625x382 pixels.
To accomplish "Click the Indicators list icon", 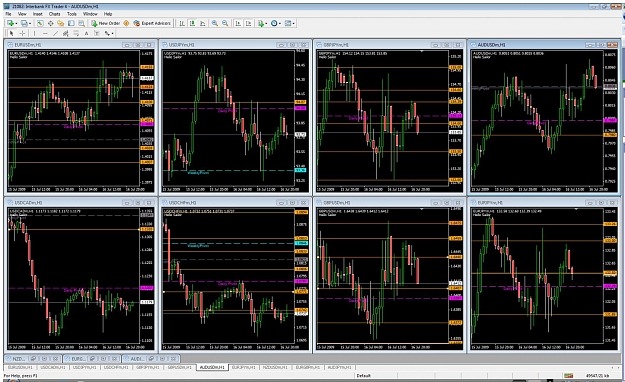I will coord(261,24).
